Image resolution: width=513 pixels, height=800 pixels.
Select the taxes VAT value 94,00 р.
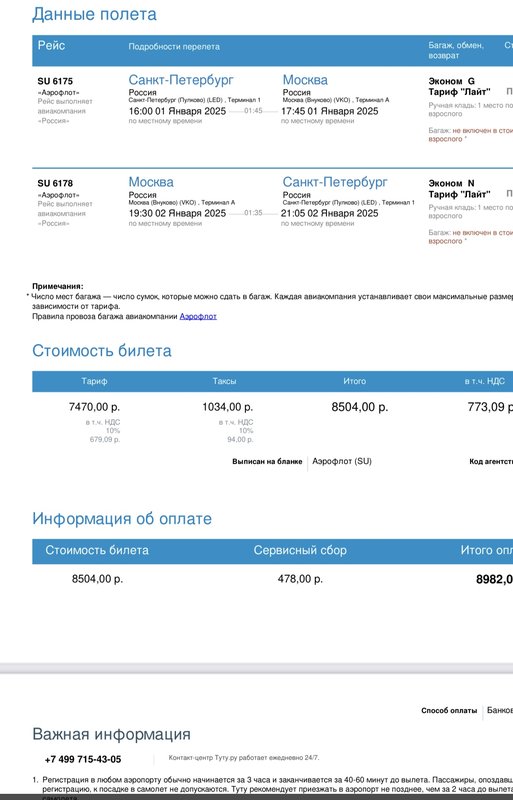[240, 439]
